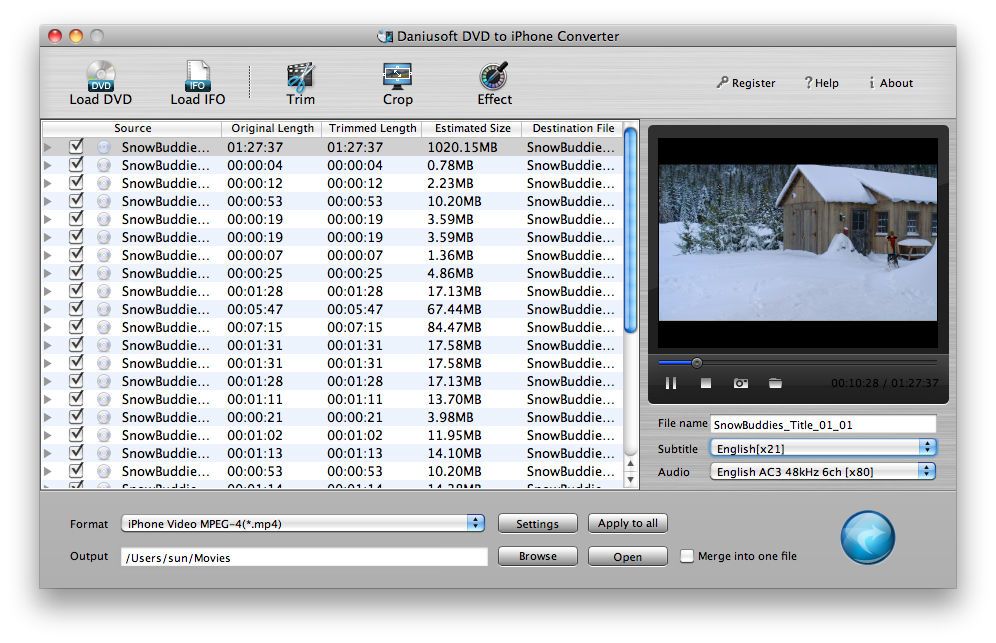
Task: Click the title list vertical scrollbar
Action: tap(630, 230)
